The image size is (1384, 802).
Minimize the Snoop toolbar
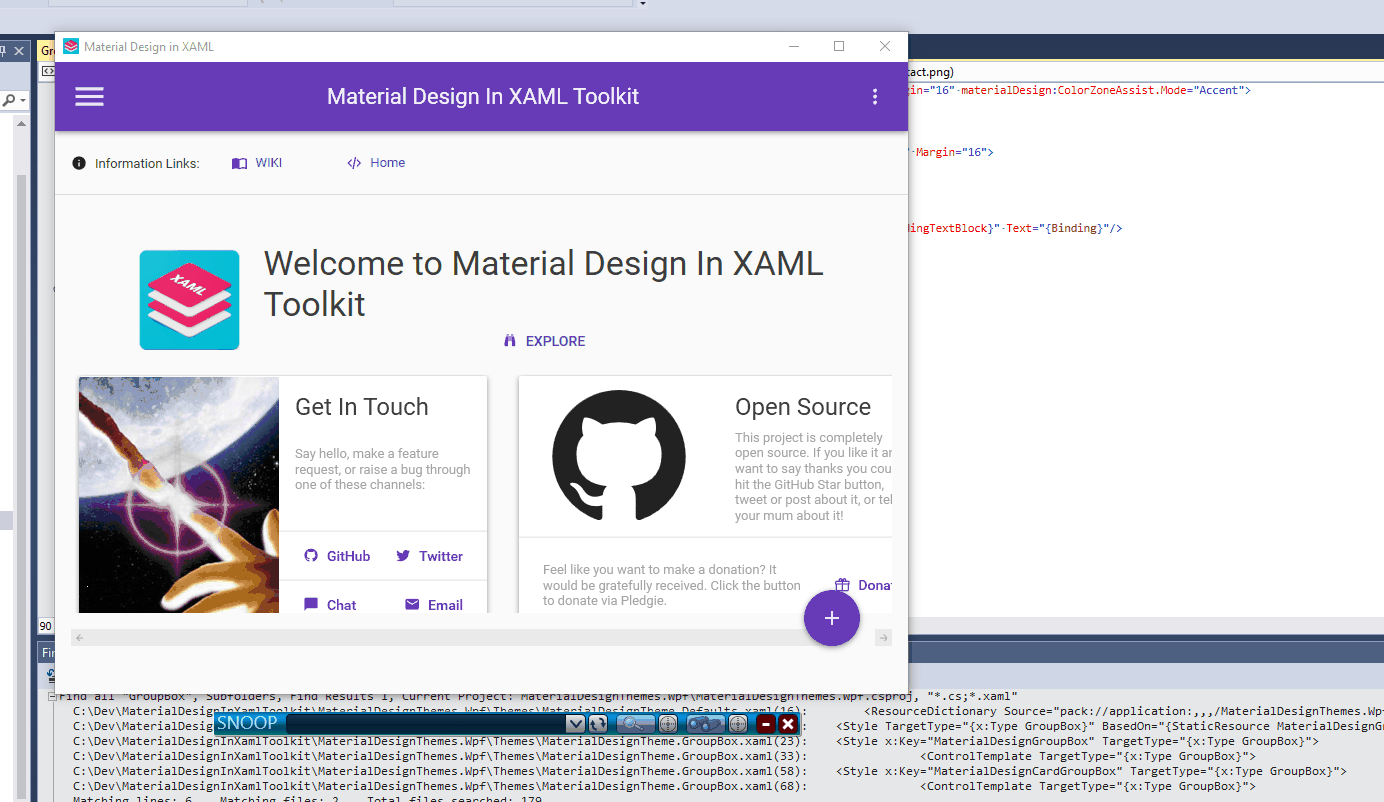click(x=766, y=724)
